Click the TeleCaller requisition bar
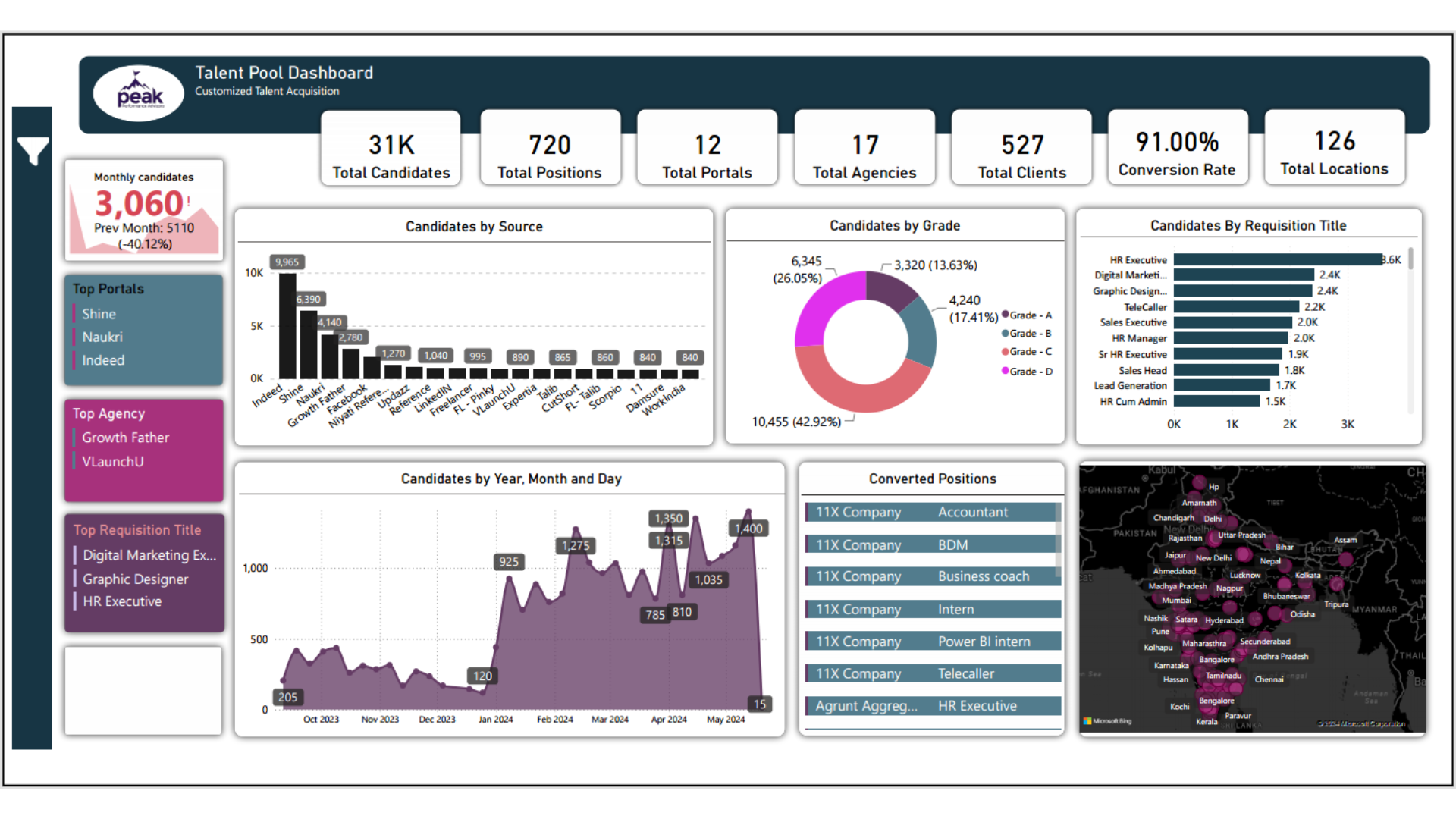The image size is (1456, 819). click(x=1236, y=307)
